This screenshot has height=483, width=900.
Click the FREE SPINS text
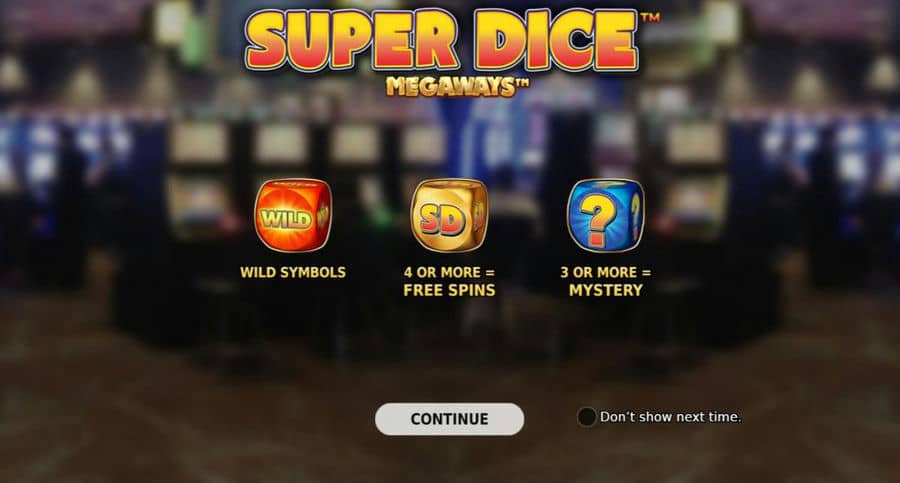point(449,291)
